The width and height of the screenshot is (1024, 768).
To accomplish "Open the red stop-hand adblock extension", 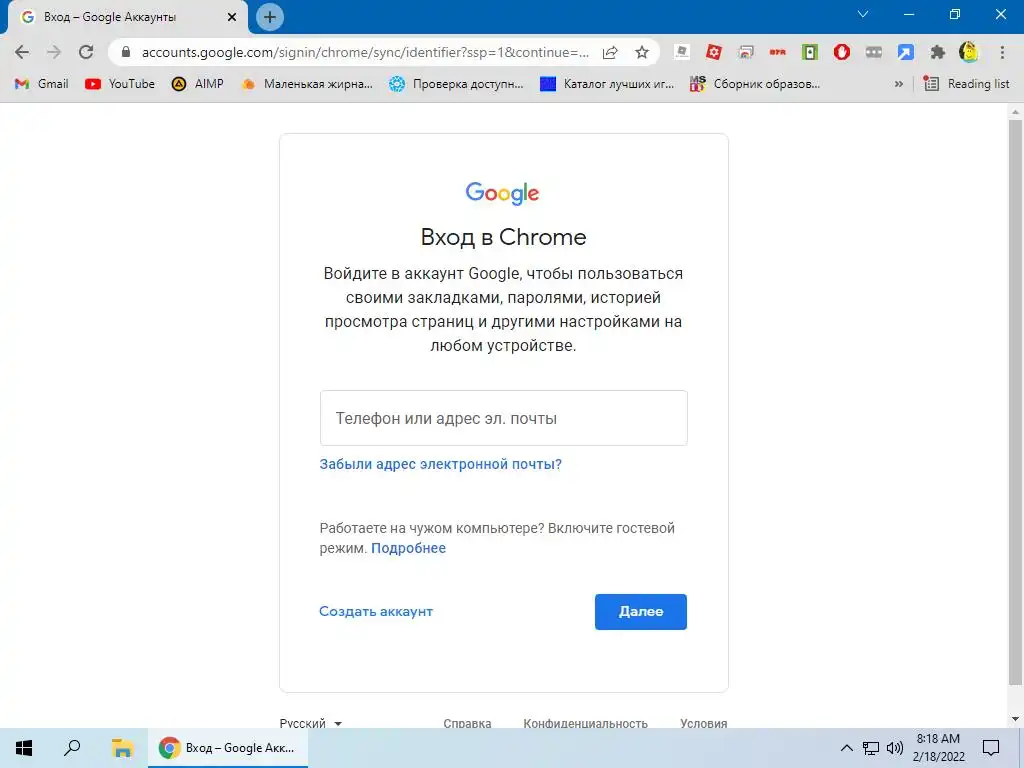I will [842, 52].
